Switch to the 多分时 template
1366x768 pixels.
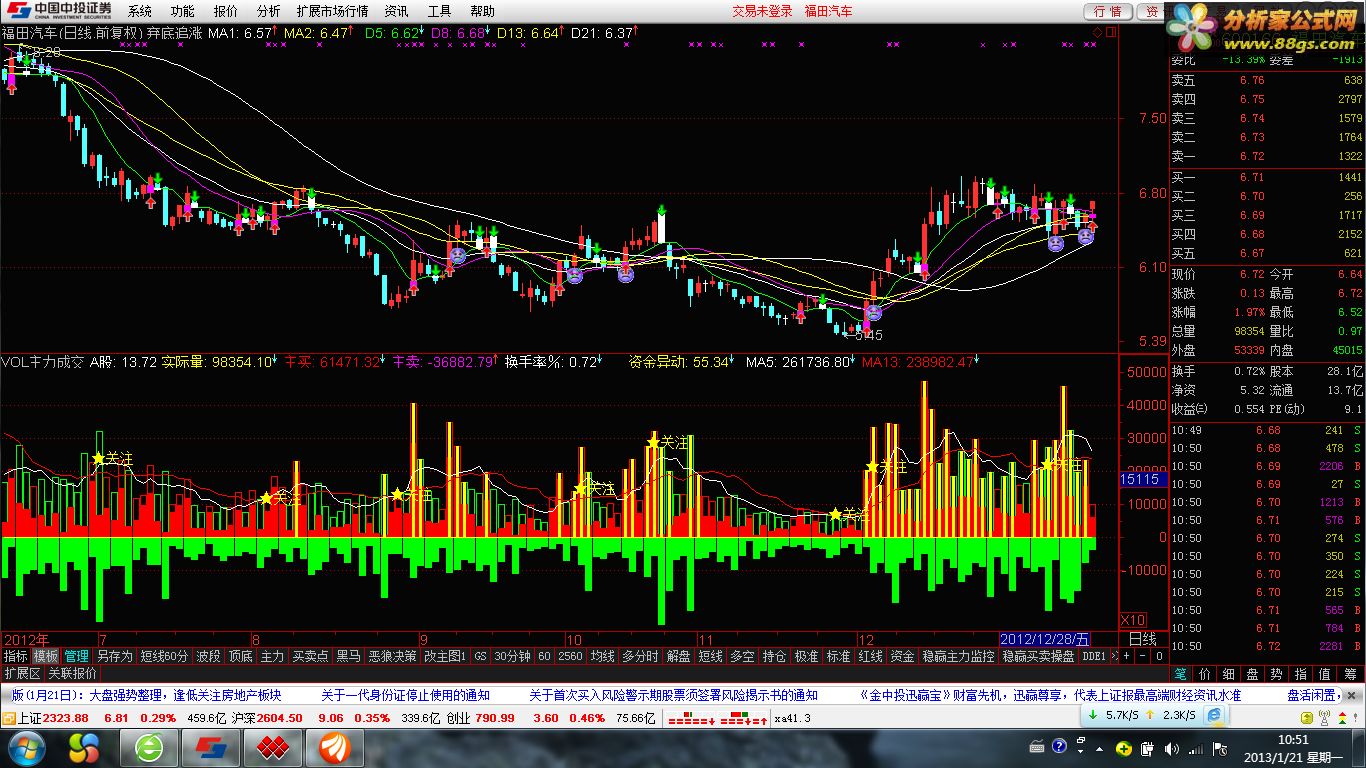640,656
